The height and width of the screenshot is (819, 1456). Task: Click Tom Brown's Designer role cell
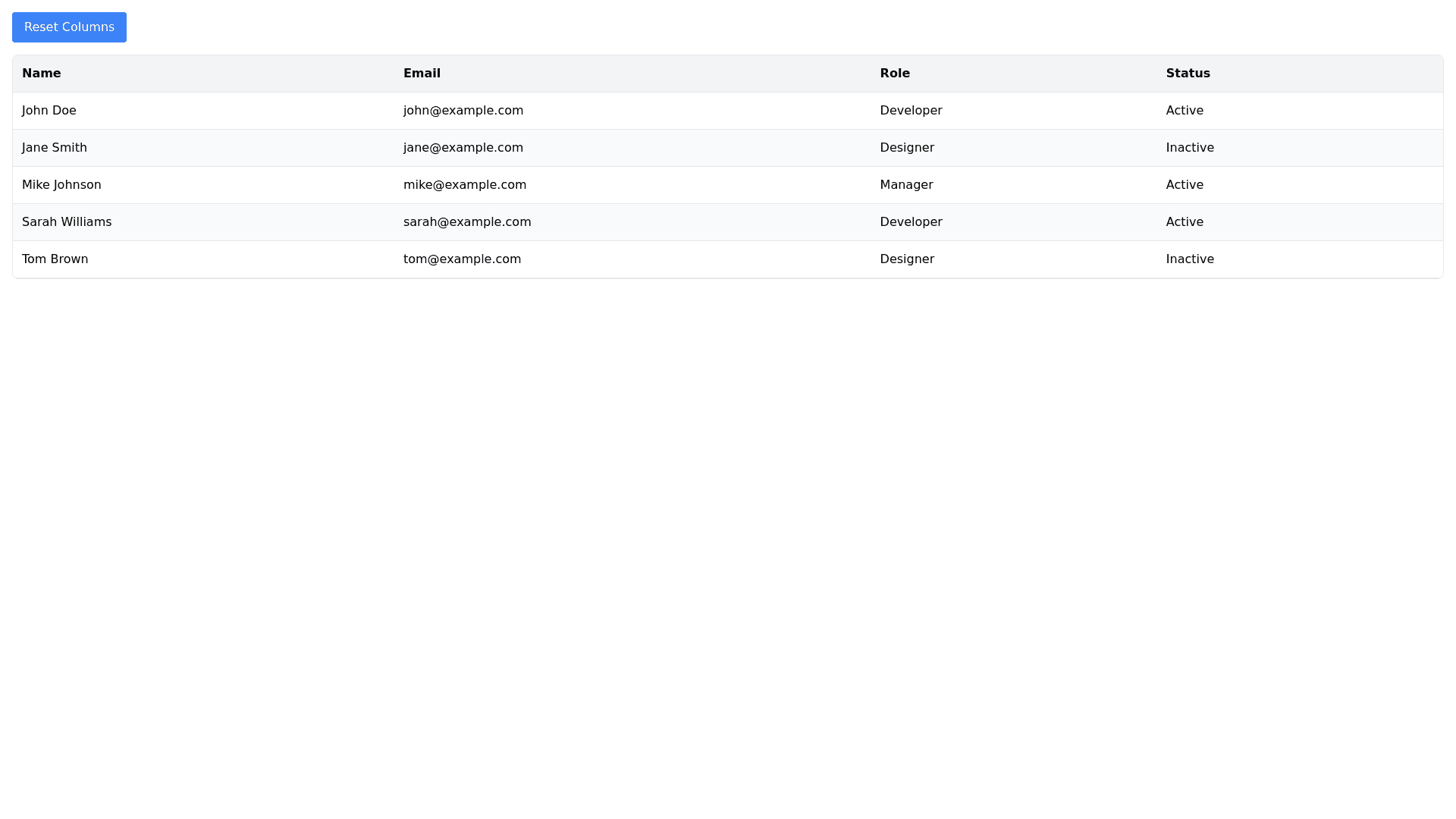[x=907, y=259]
